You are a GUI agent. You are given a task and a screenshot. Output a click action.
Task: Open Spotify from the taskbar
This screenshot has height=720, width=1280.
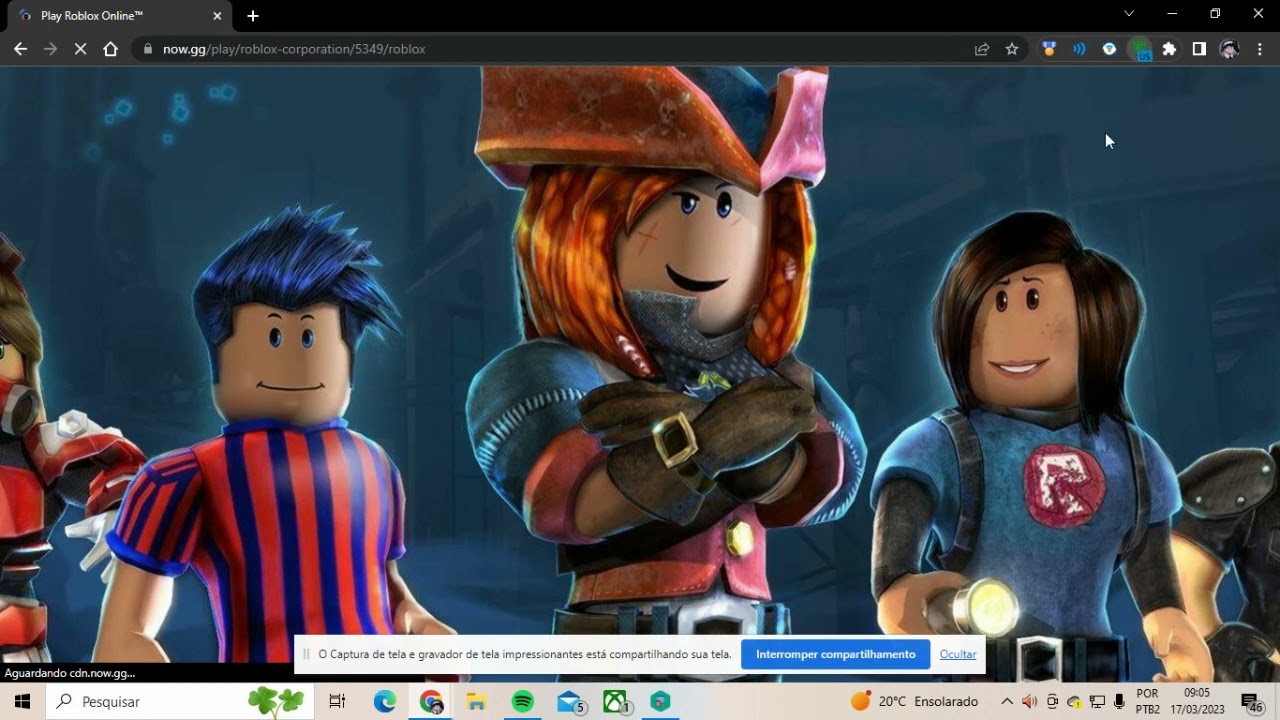(x=523, y=702)
